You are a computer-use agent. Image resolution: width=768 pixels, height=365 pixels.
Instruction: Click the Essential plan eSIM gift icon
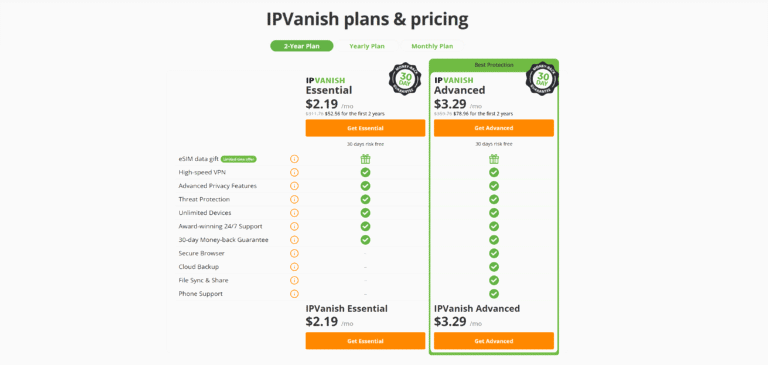[x=365, y=159]
